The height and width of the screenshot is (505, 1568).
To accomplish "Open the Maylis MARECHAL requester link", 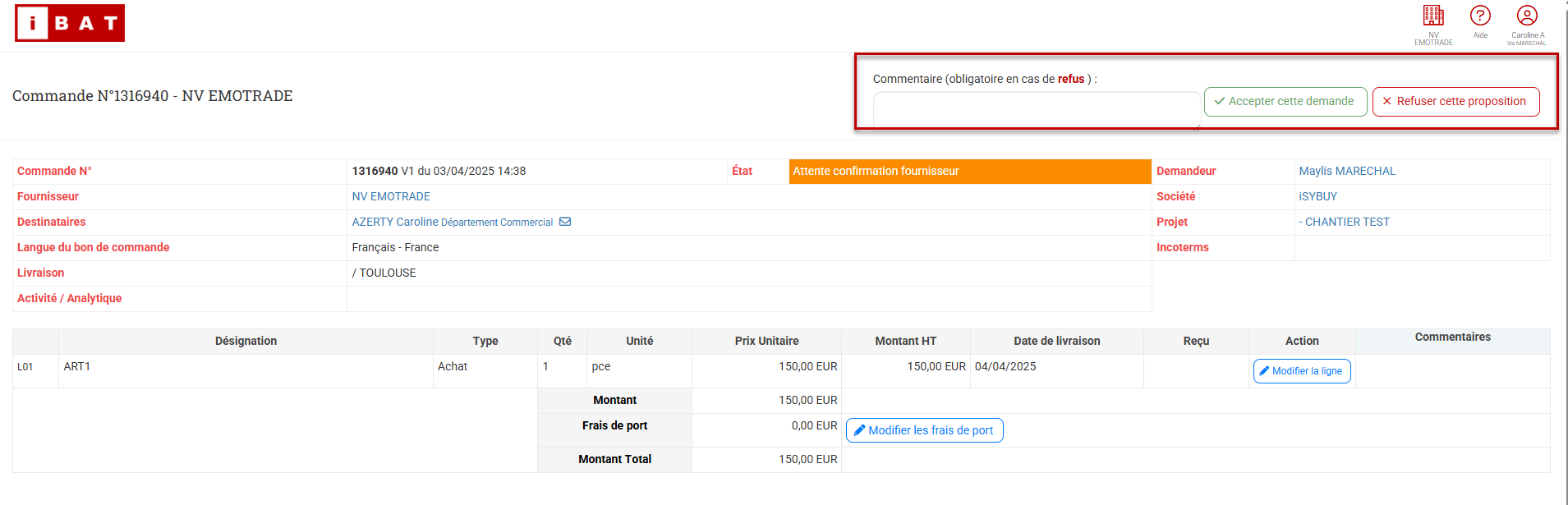I will click(1347, 171).
